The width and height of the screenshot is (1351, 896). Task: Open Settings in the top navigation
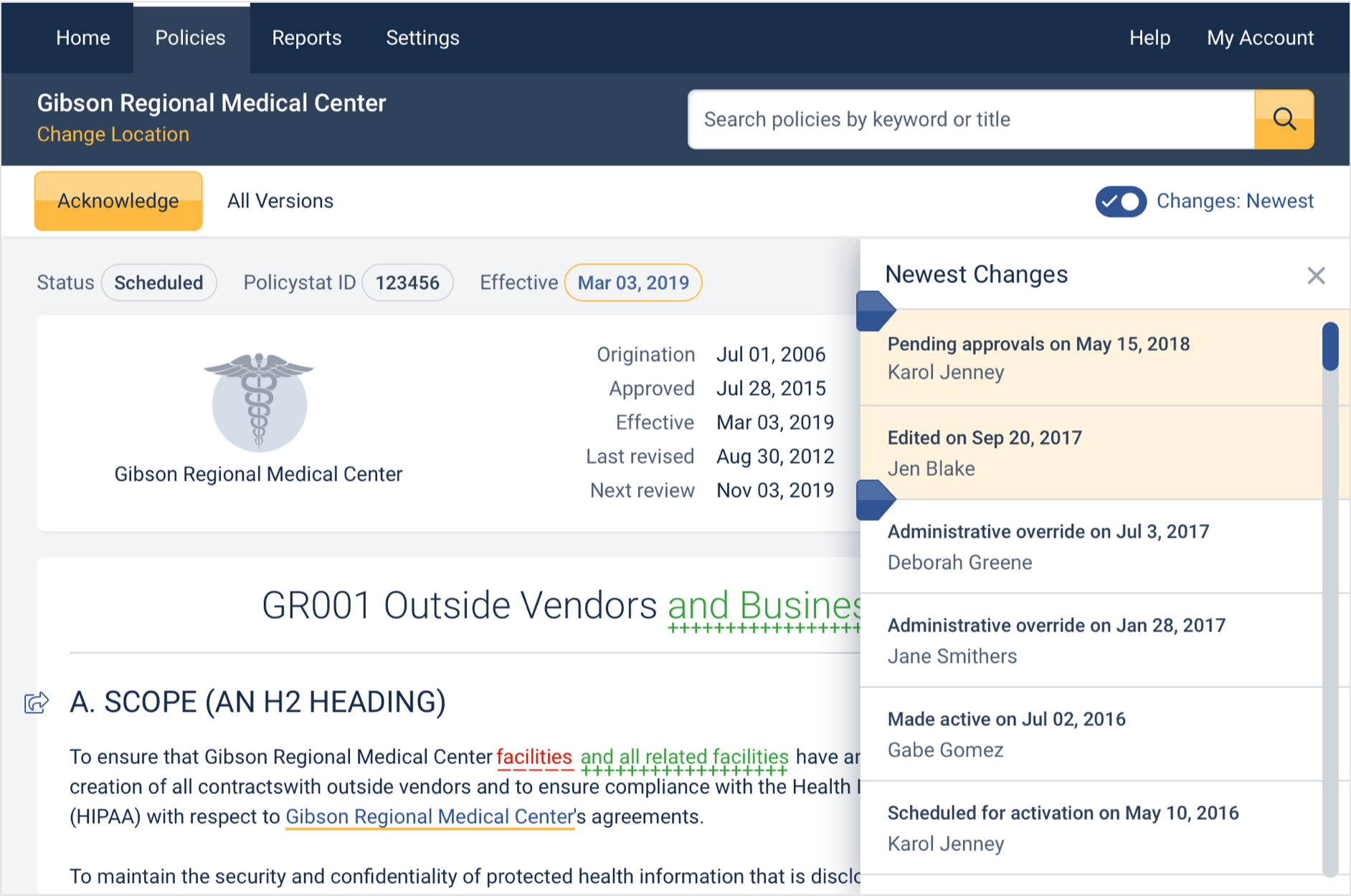pos(423,38)
